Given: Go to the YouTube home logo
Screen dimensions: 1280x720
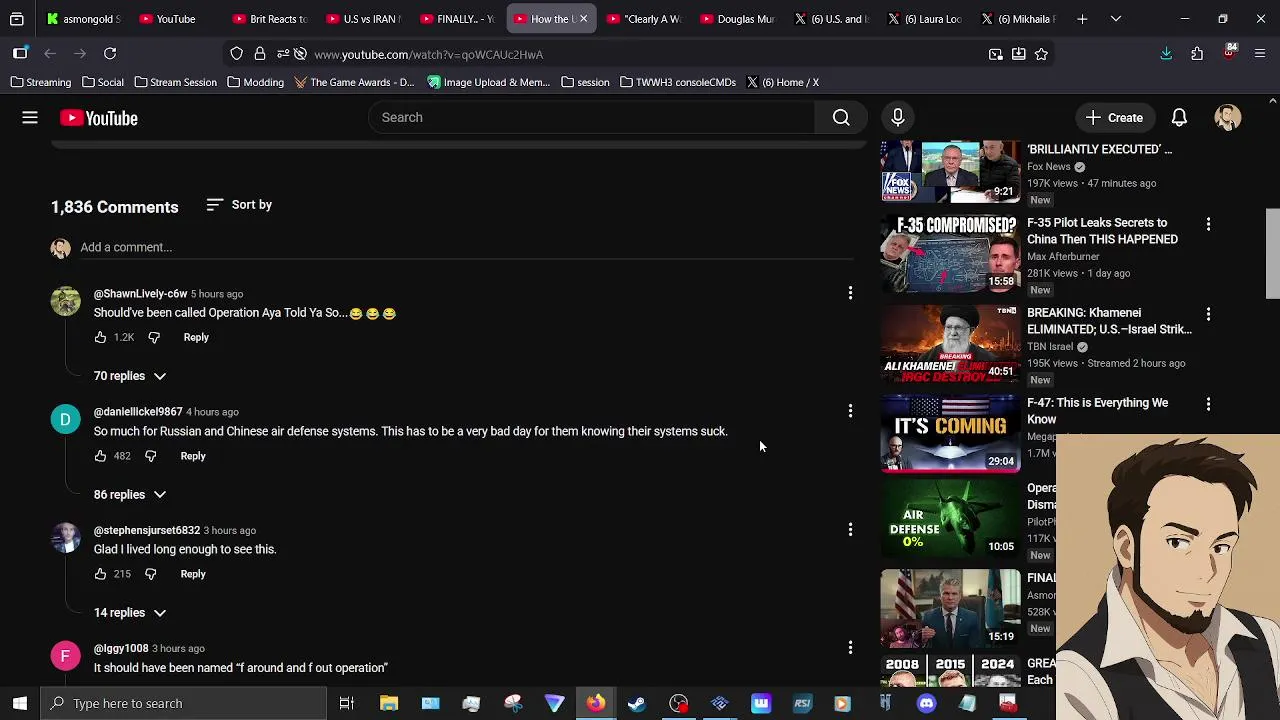Looking at the screenshot, I should pos(99,118).
